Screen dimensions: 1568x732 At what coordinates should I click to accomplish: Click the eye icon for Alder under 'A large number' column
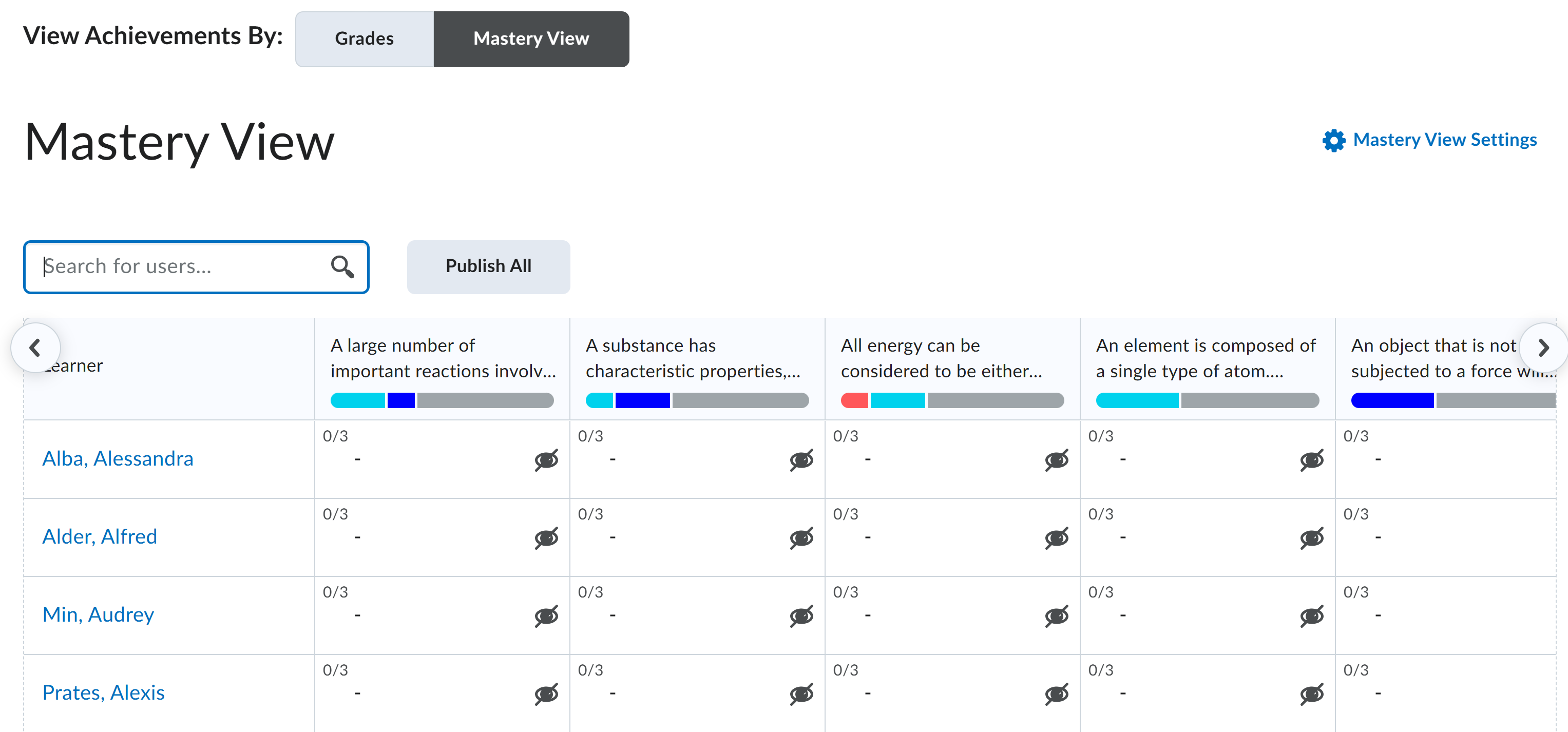(x=546, y=538)
